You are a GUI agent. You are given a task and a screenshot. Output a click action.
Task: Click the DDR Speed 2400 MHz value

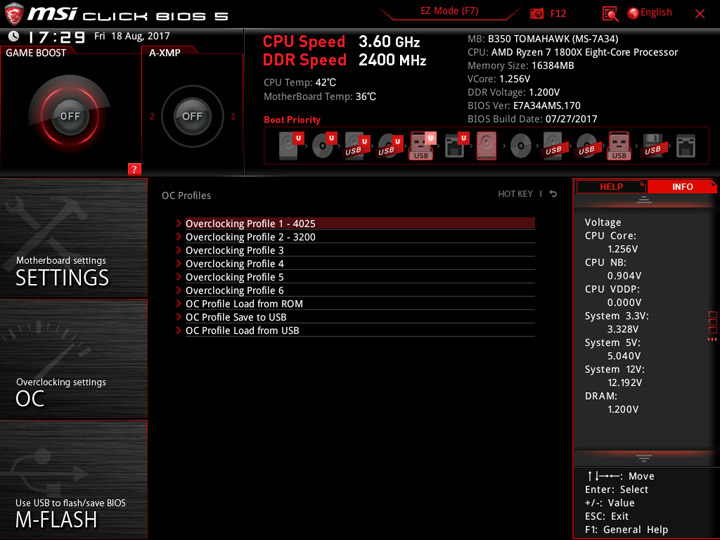pyautogui.click(x=392, y=60)
